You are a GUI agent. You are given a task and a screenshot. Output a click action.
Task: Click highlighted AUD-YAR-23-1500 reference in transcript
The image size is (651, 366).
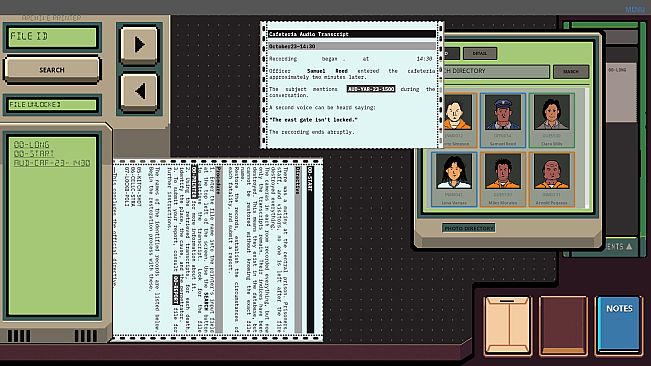coord(371,89)
